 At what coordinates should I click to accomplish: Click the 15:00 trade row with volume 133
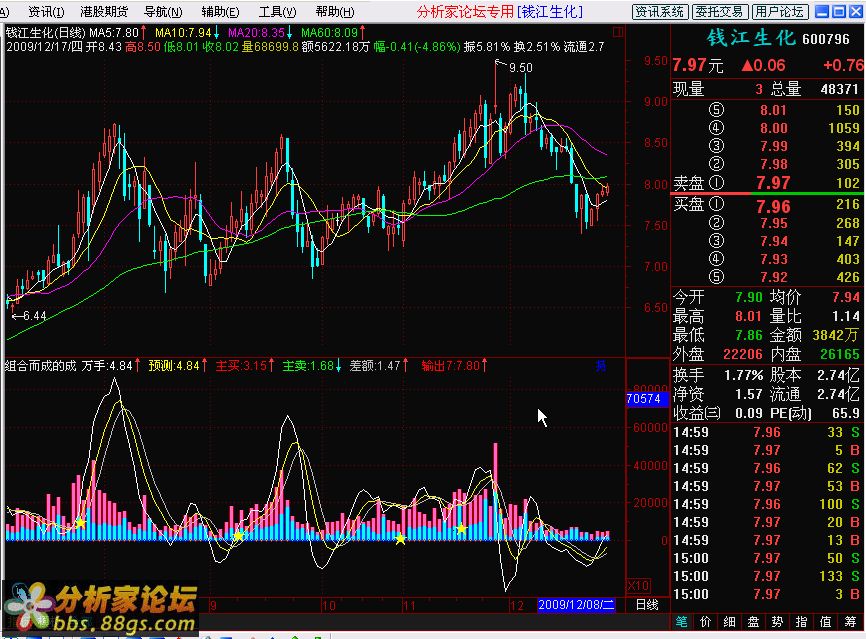(767, 577)
